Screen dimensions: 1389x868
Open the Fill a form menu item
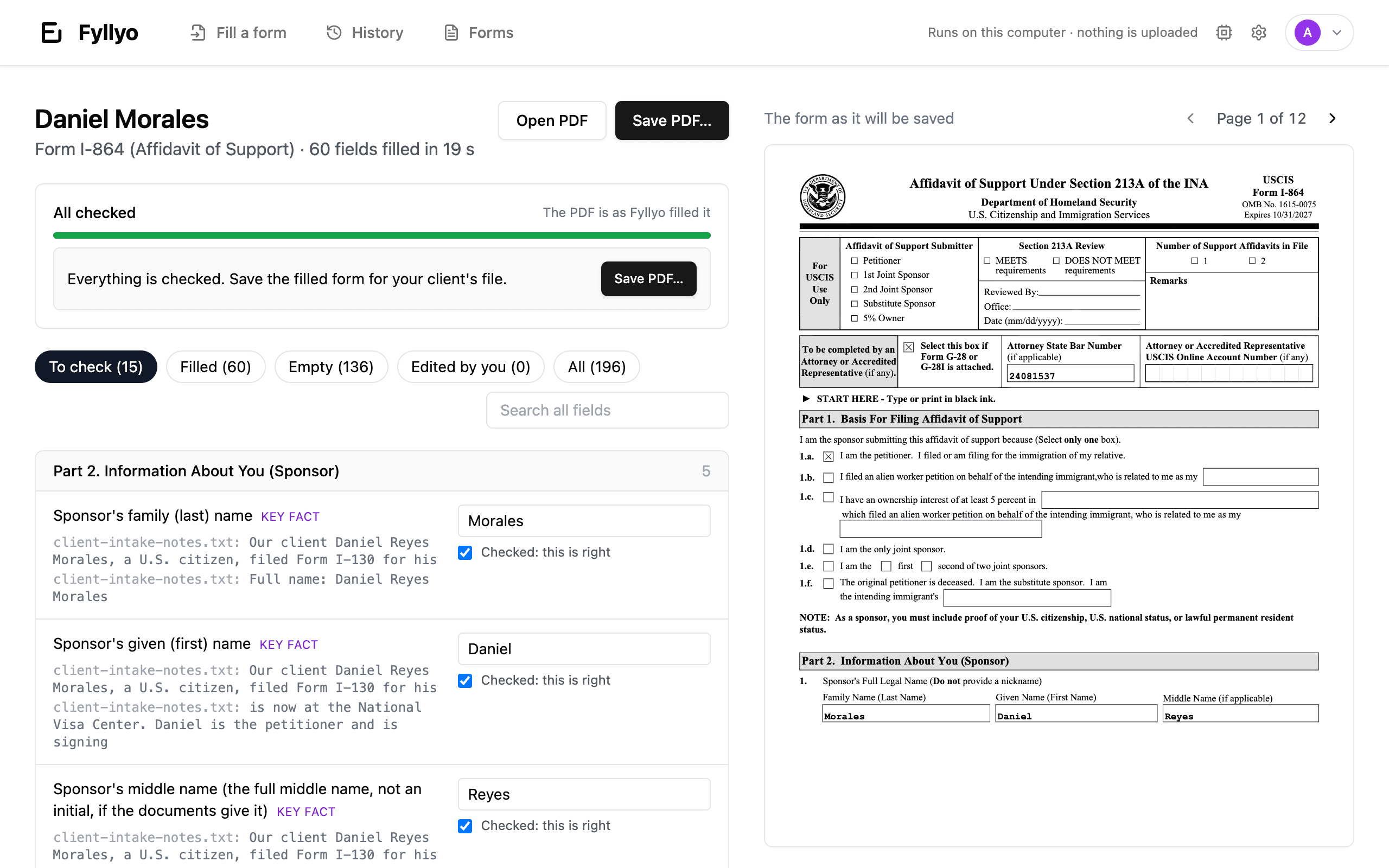tap(238, 33)
